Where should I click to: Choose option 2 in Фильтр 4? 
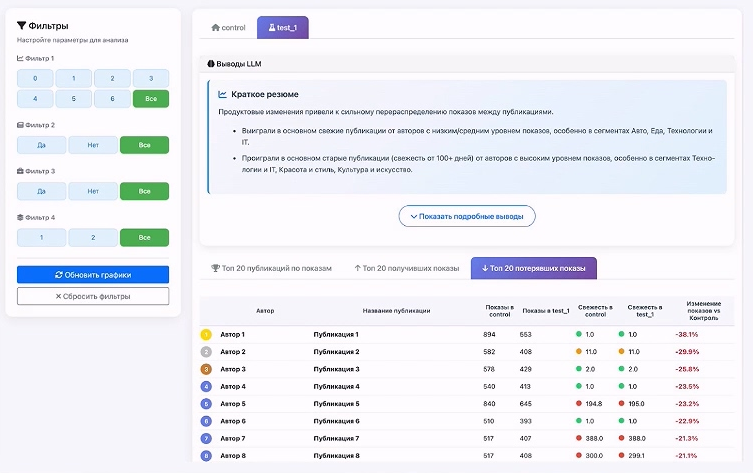tap(93, 237)
